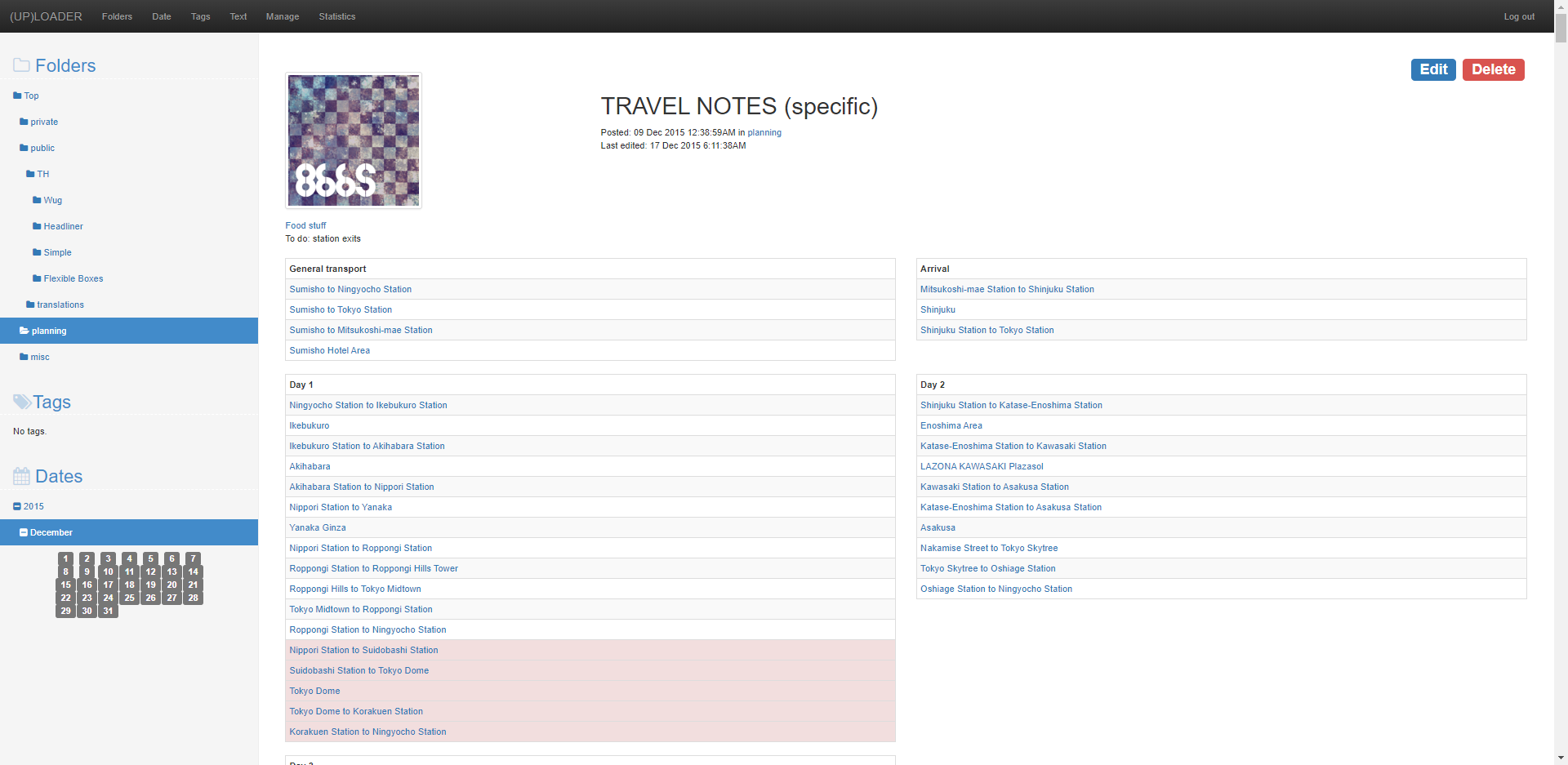1568x765 pixels.
Task: Open Sumisho to Tokyo Station link
Action: 341,310
